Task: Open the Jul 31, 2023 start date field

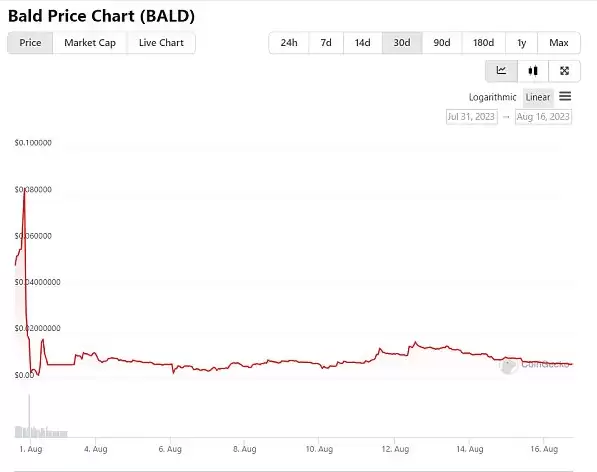Action: pos(472,116)
